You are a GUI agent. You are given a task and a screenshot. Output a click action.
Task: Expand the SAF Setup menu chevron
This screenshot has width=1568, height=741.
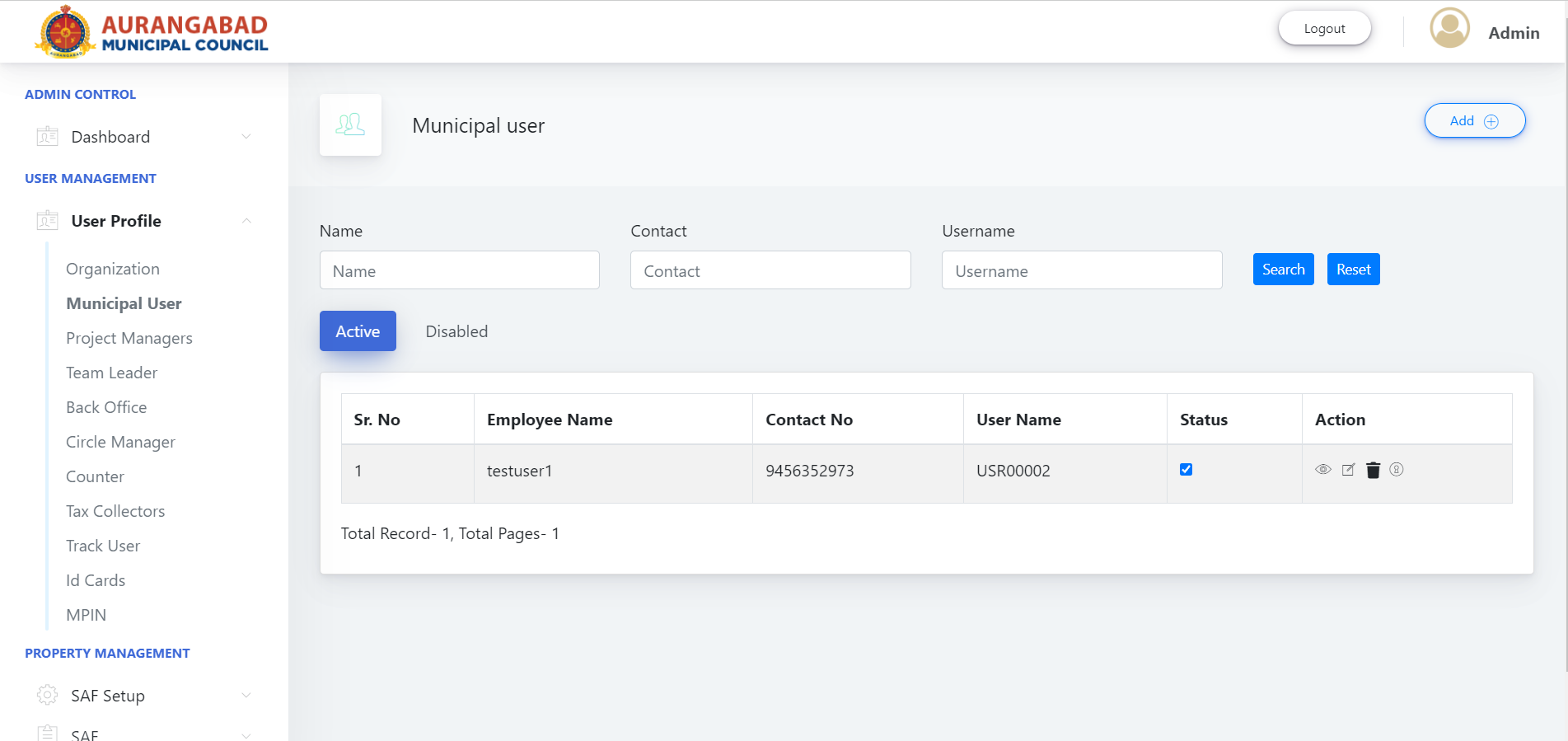coord(246,696)
